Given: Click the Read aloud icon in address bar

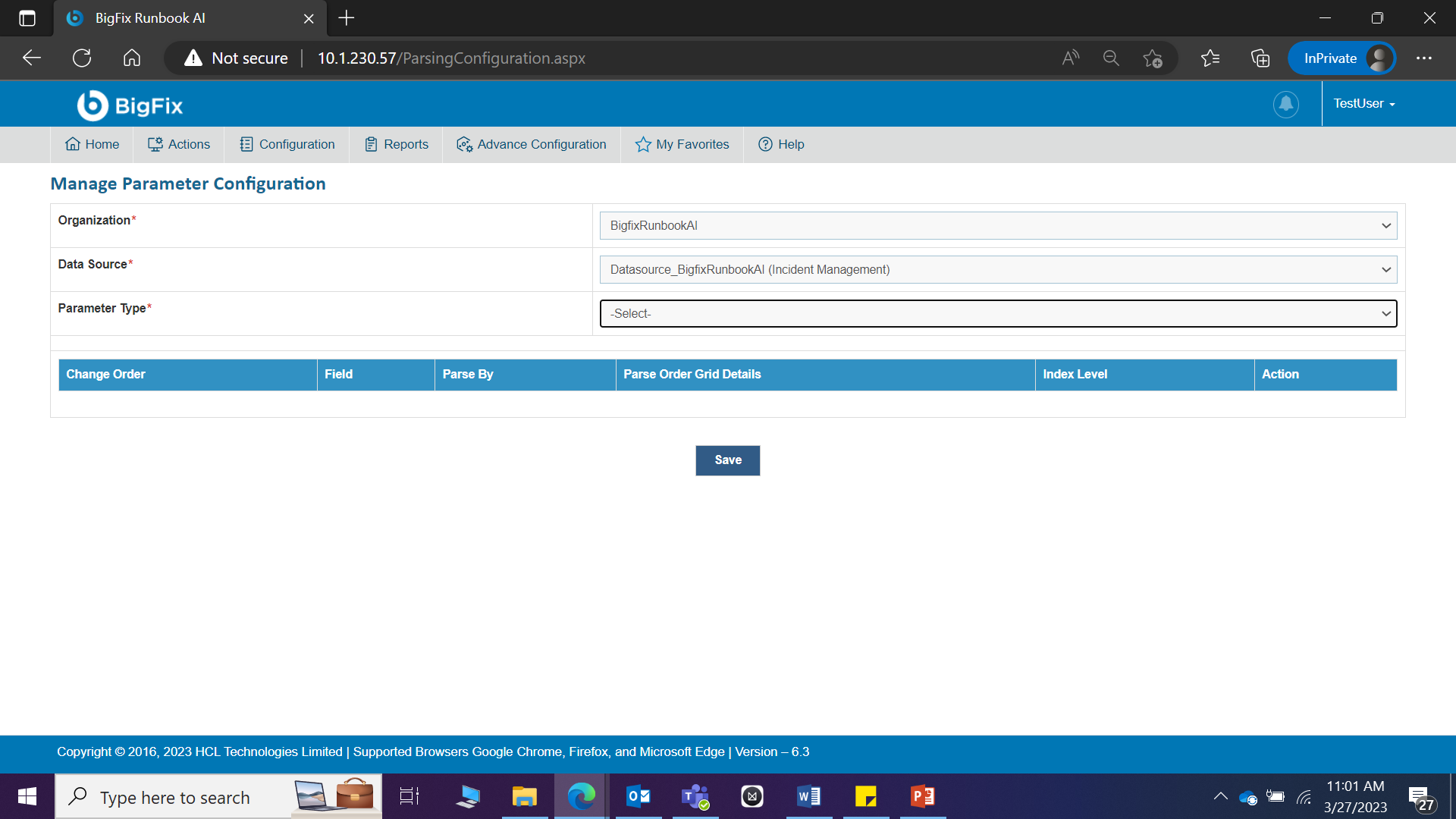Looking at the screenshot, I should click(x=1070, y=58).
